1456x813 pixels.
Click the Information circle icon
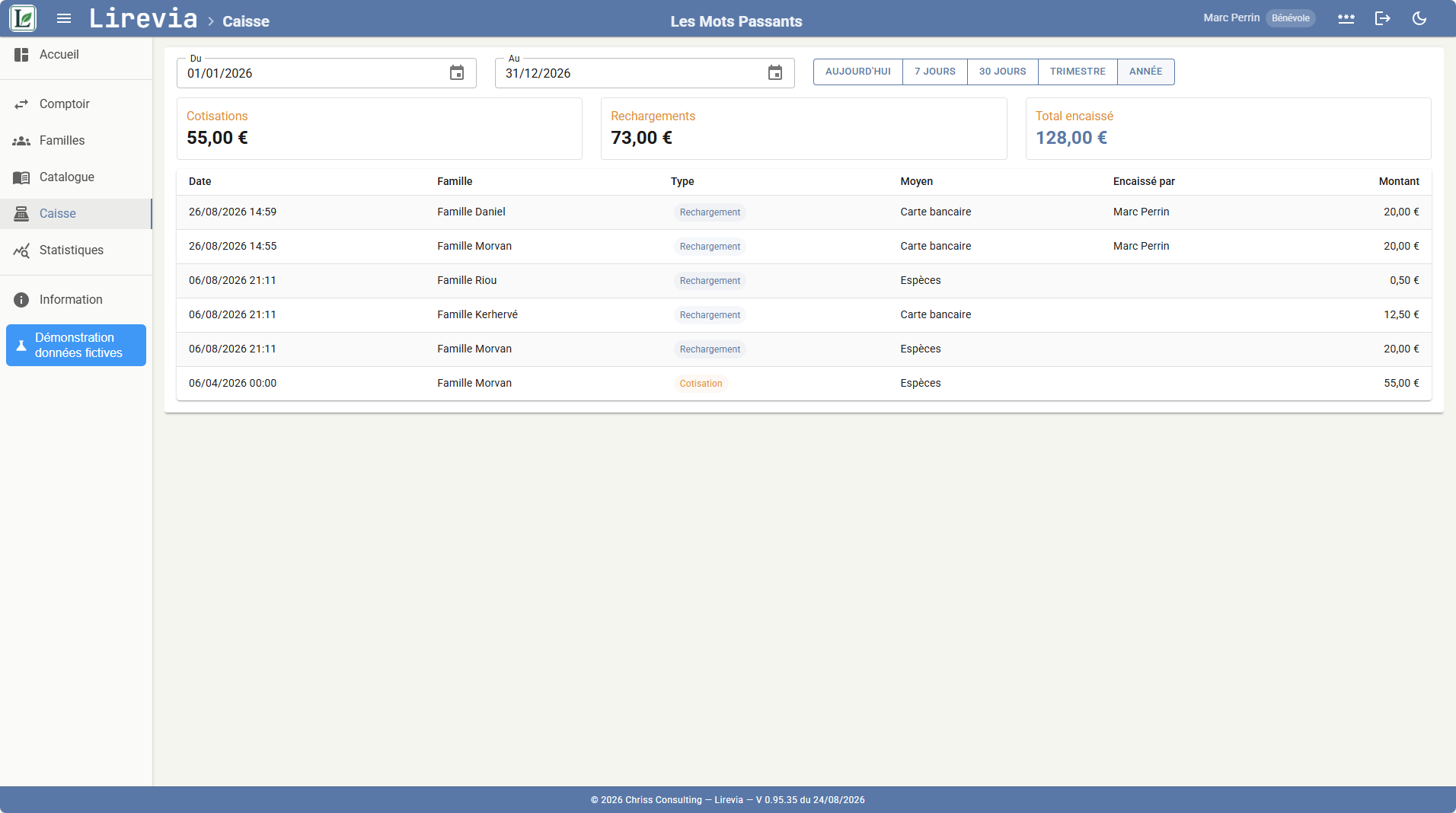tap(21, 300)
